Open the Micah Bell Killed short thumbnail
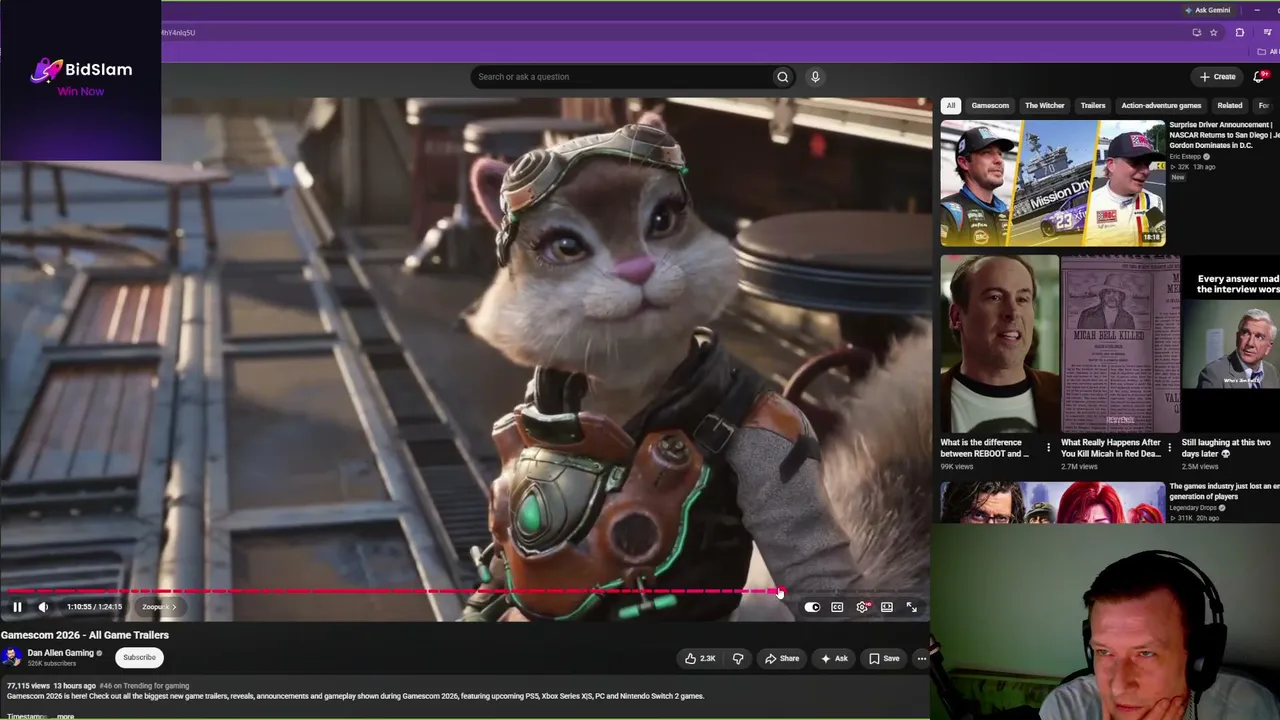 [1120, 343]
